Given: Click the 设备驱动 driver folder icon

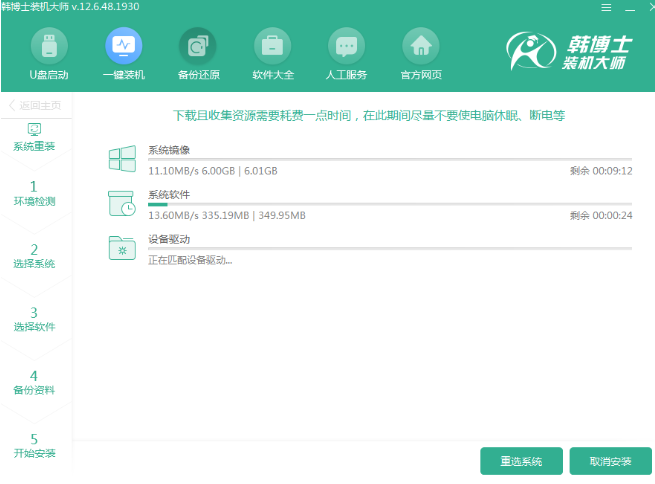Looking at the screenshot, I should coord(122,248).
